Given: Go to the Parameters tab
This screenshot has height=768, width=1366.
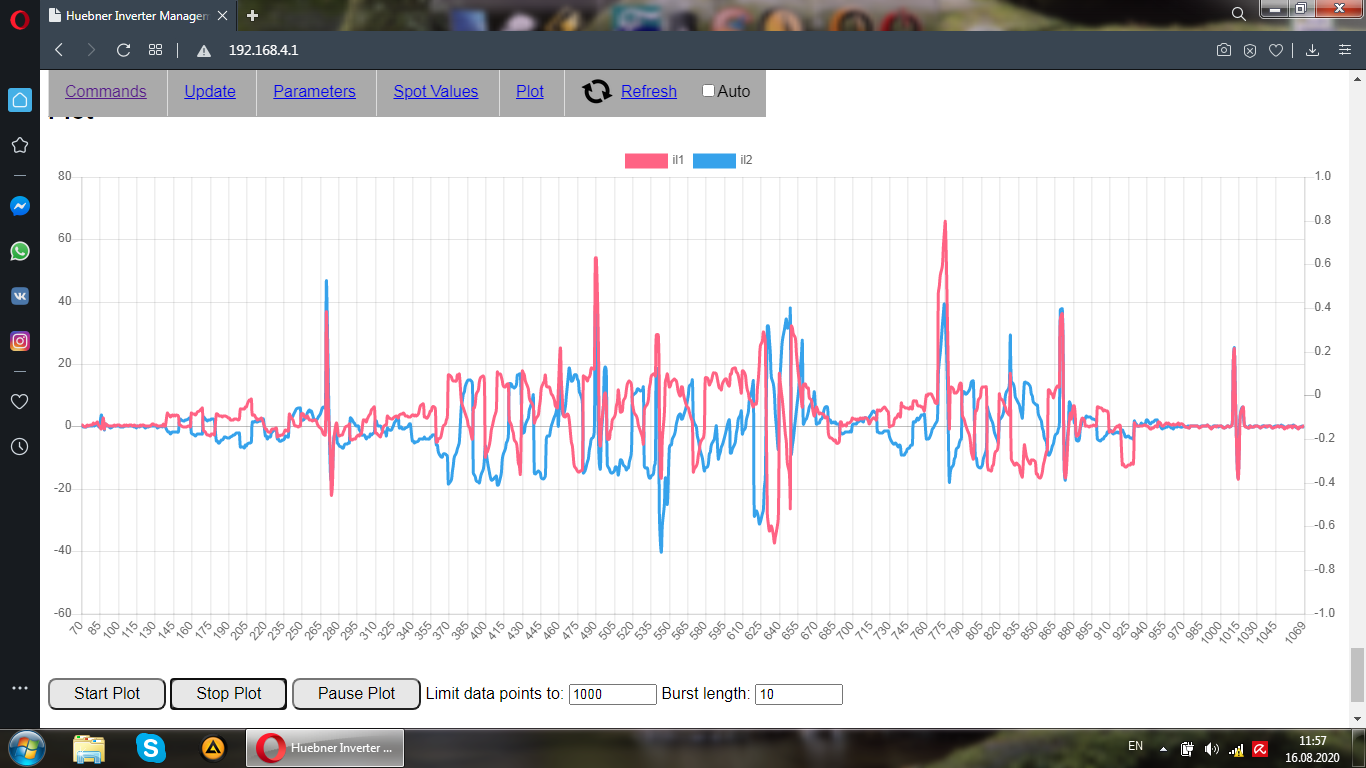Looking at the screenshot, I should click(x=314, y=92).
